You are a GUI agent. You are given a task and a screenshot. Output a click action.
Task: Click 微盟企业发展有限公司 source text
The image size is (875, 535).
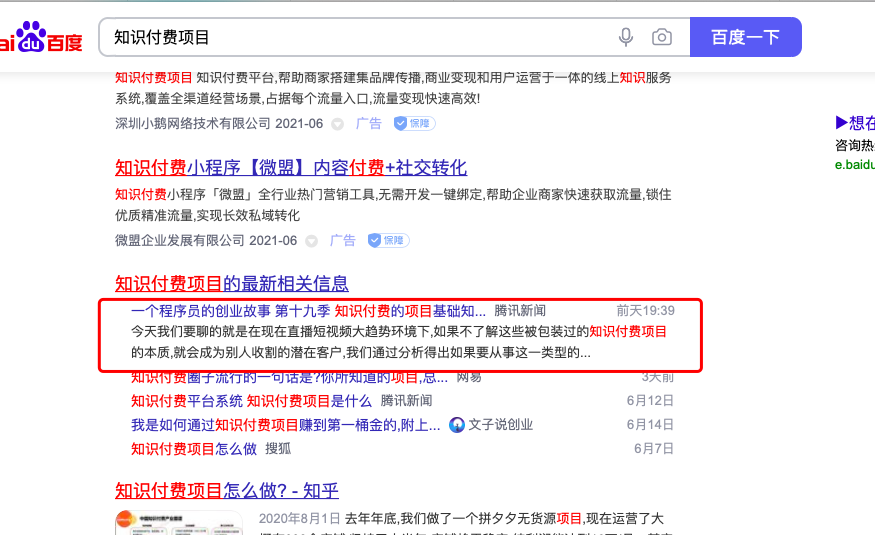click(x=180, y=240)
